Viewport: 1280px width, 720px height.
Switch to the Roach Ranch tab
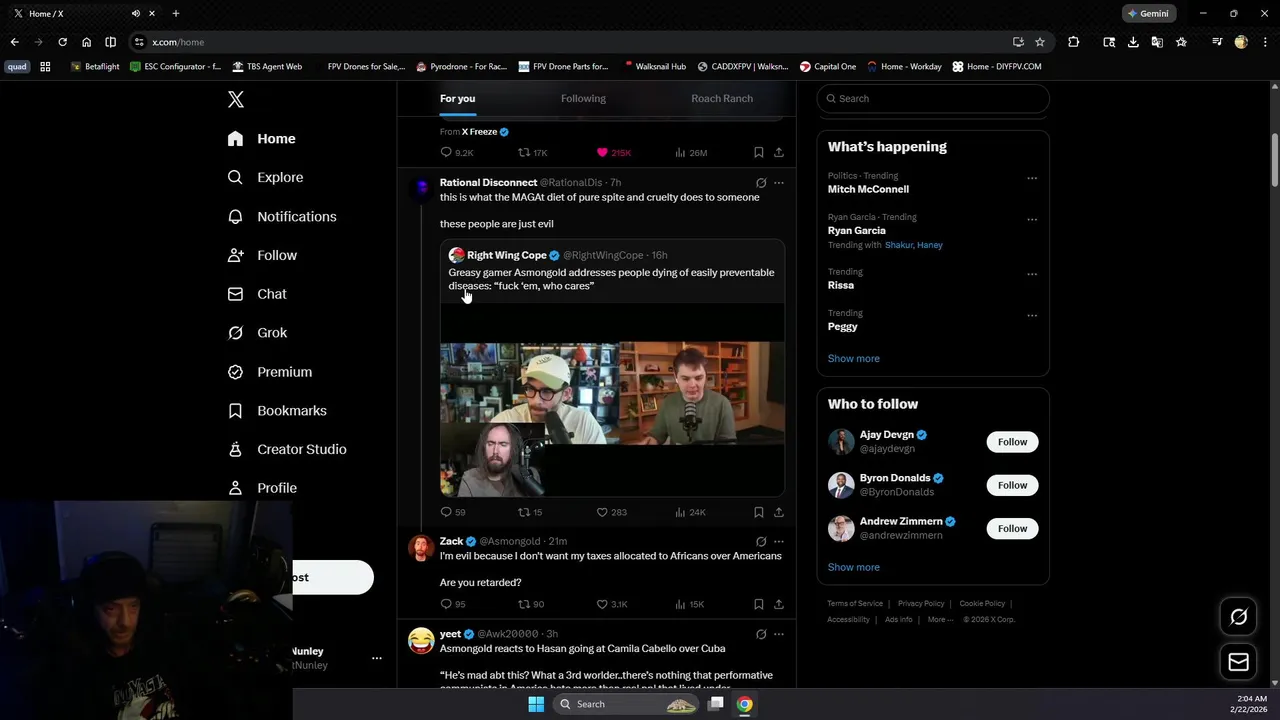722,98
